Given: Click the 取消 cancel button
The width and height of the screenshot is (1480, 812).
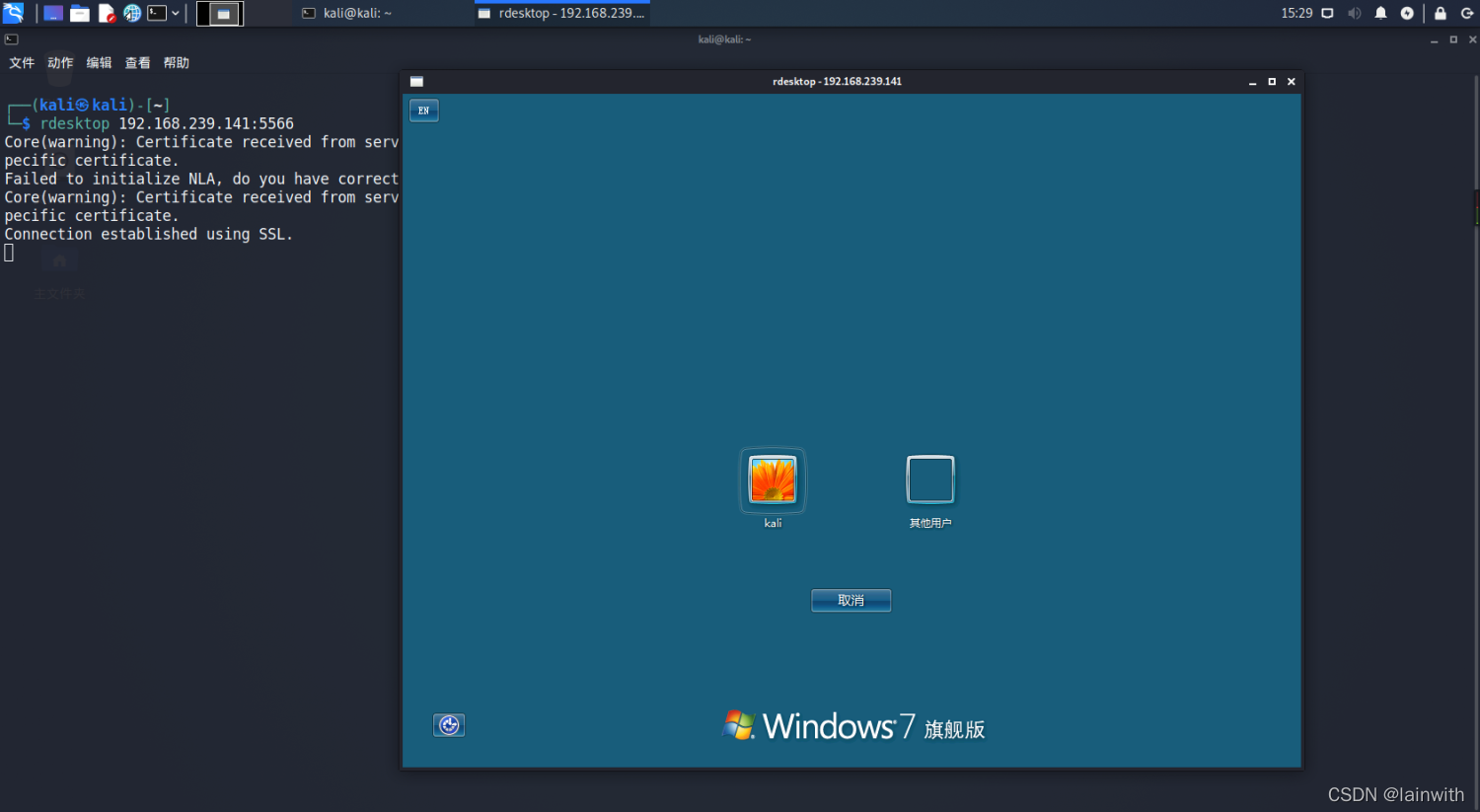Looking at the screenshot, I should click(x=851, y=600).
